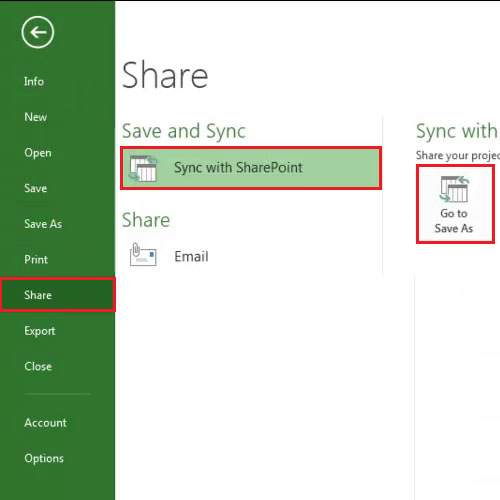Click the green Share section heading
Image resolution: width=500 pixels, height=500 pixels.
(146, 220)
